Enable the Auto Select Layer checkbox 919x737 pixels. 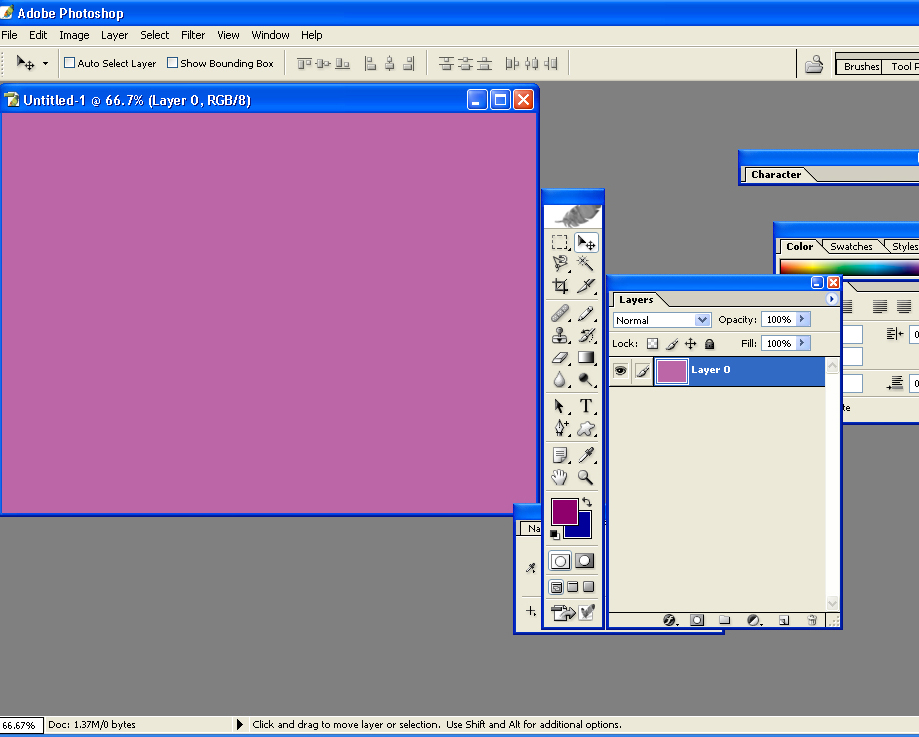[x=70, y=63]
